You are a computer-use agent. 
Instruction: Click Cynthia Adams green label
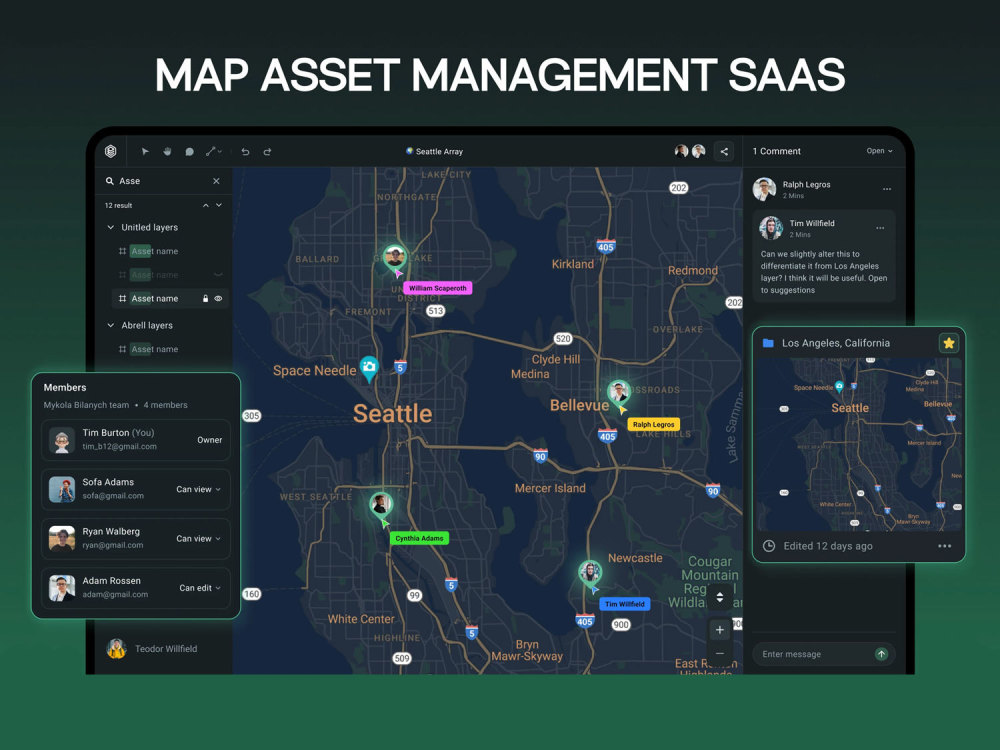tap(419, 538)
